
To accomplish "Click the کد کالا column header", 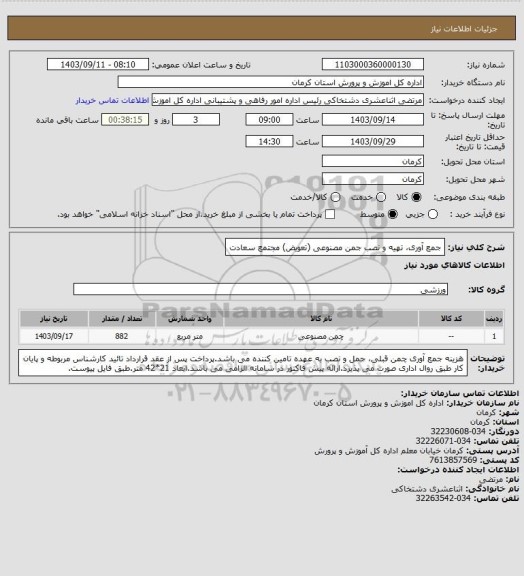I will [x=451, y=318].
